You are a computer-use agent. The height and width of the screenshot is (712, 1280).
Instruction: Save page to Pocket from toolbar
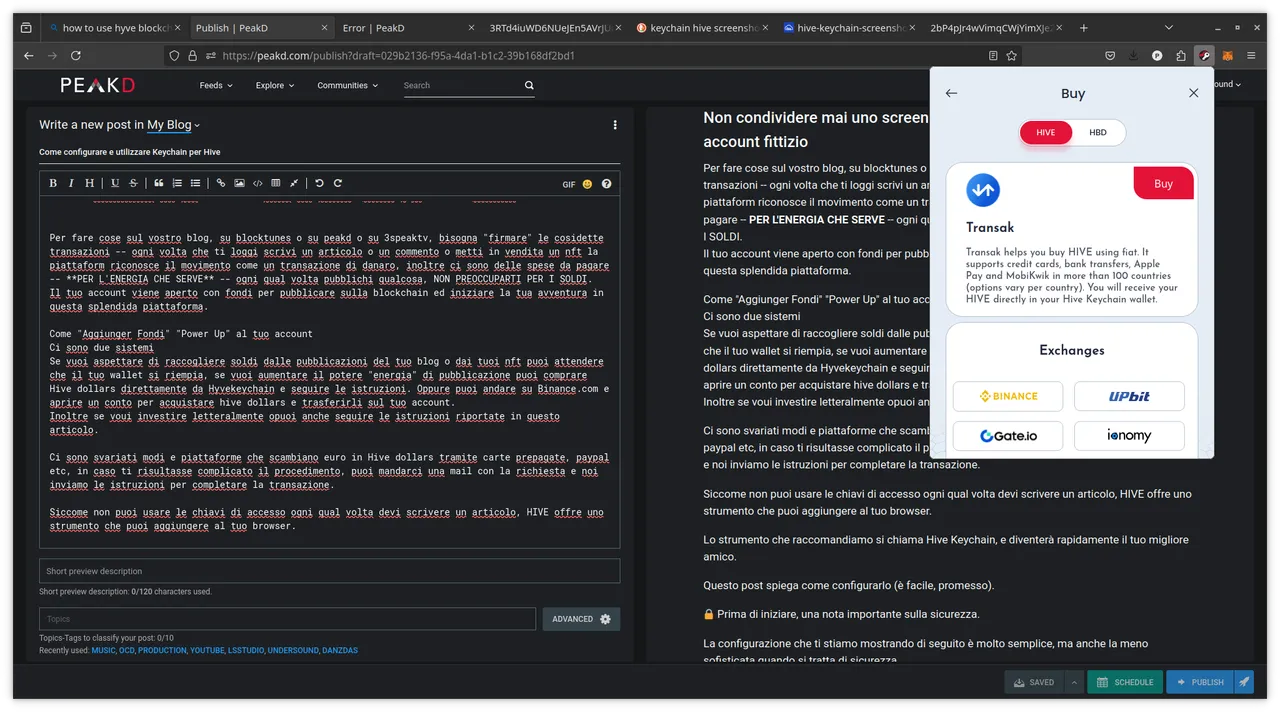(1110, 56)
